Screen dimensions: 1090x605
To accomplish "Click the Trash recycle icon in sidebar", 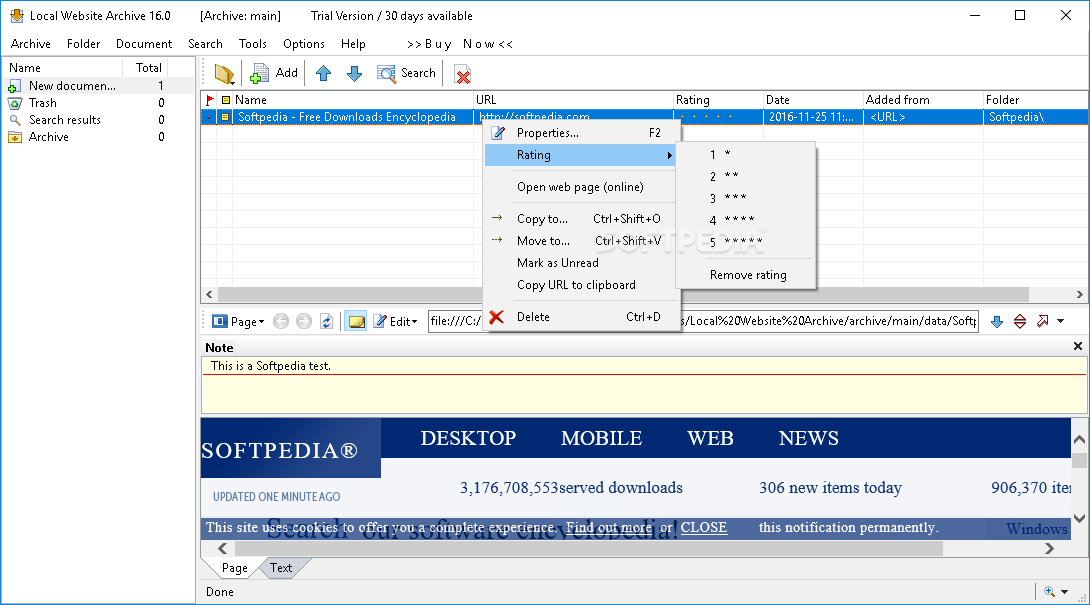I will (x=15, y=104).
